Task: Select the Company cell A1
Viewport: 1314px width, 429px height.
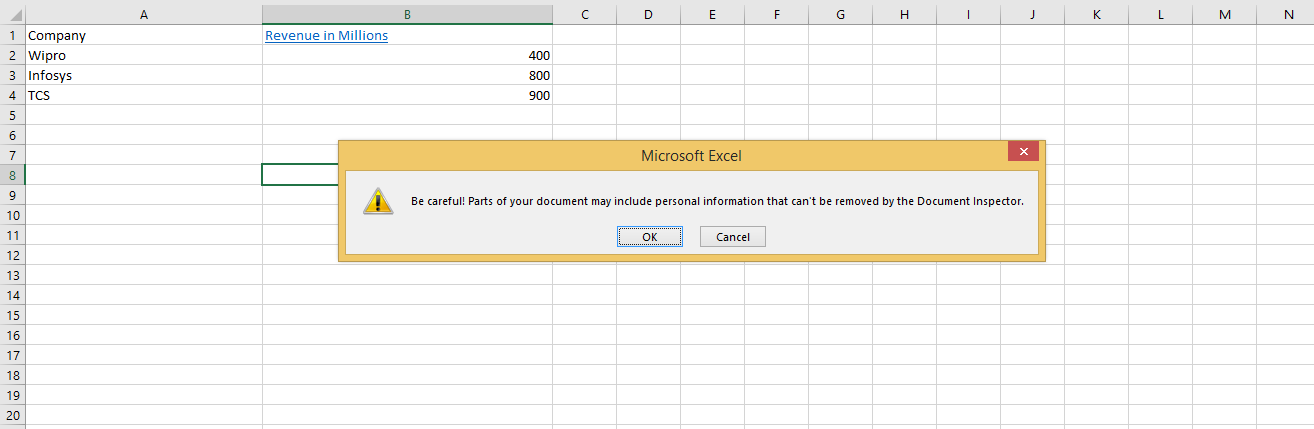Action: click(143, 35)
